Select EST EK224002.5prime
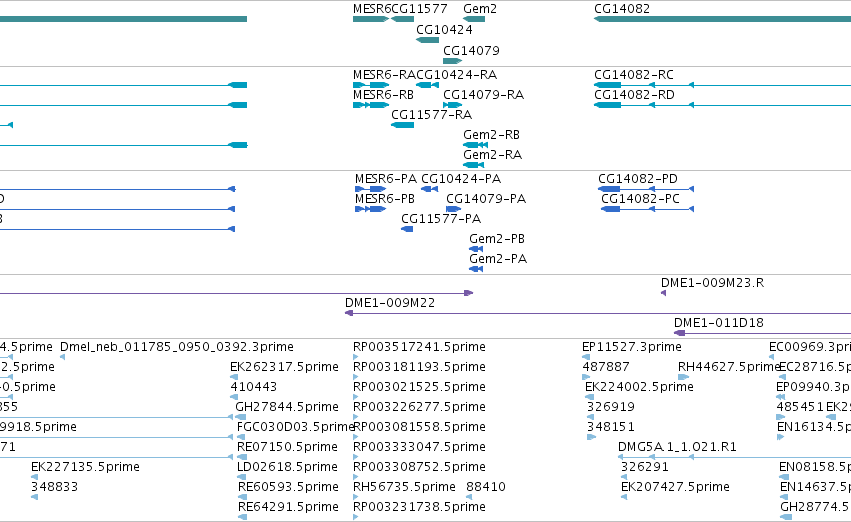 tap(639, 387)
